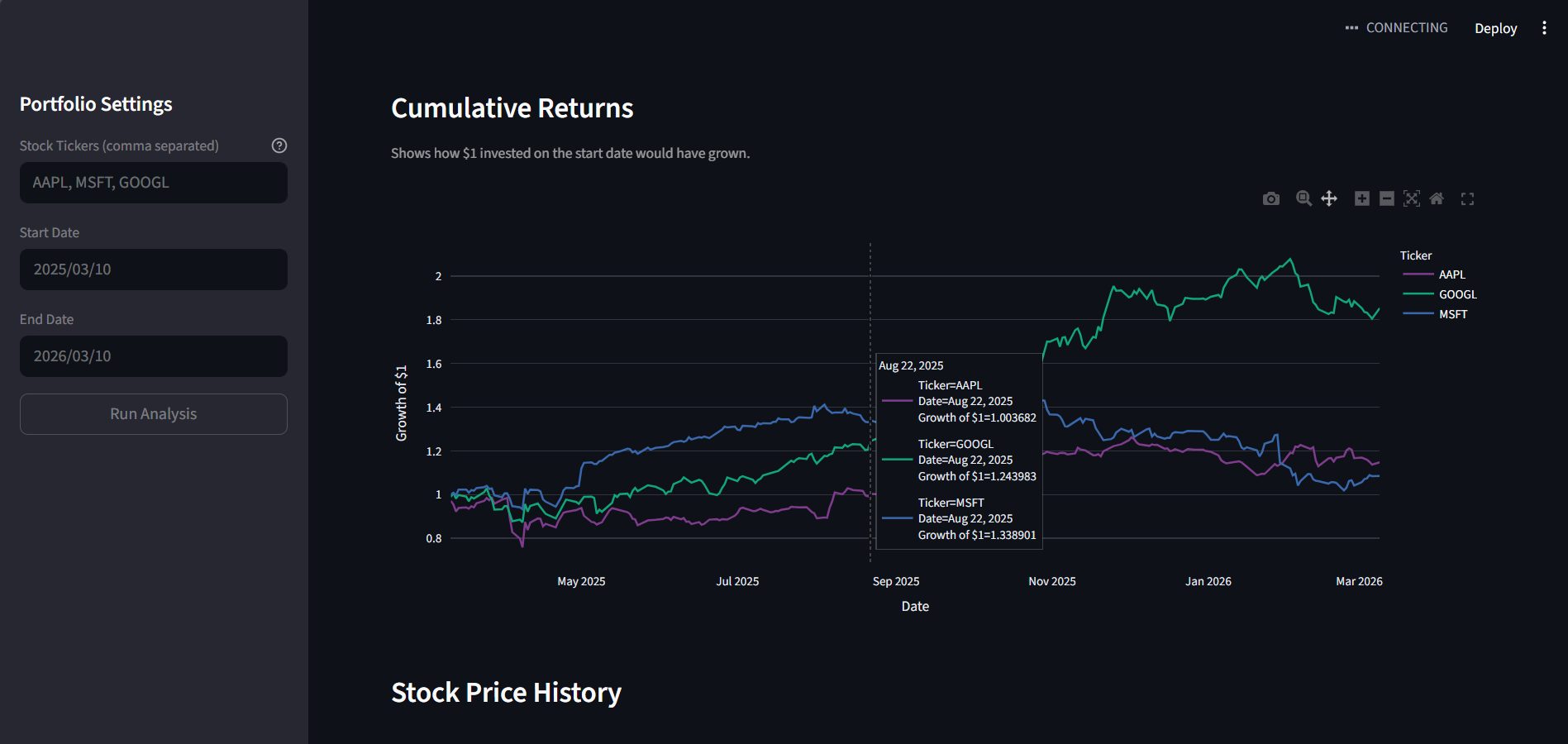Click the Deploy button

point(1495,28)
